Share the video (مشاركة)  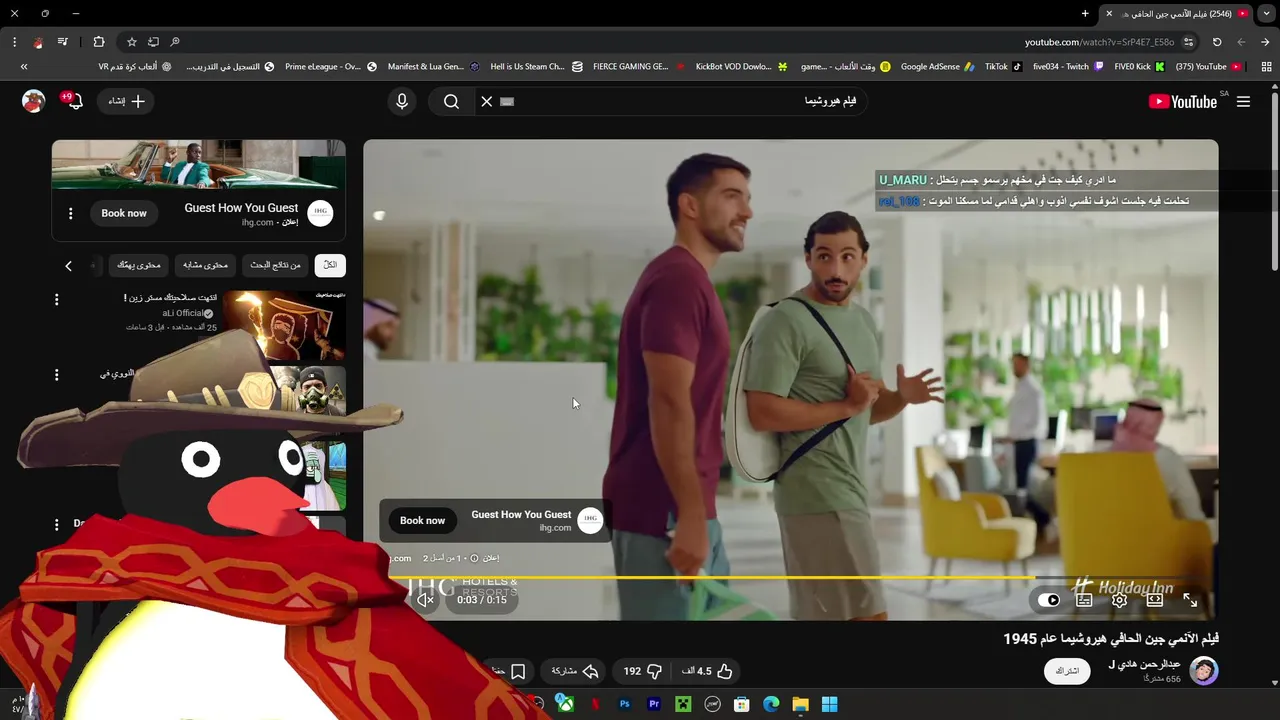575,671
